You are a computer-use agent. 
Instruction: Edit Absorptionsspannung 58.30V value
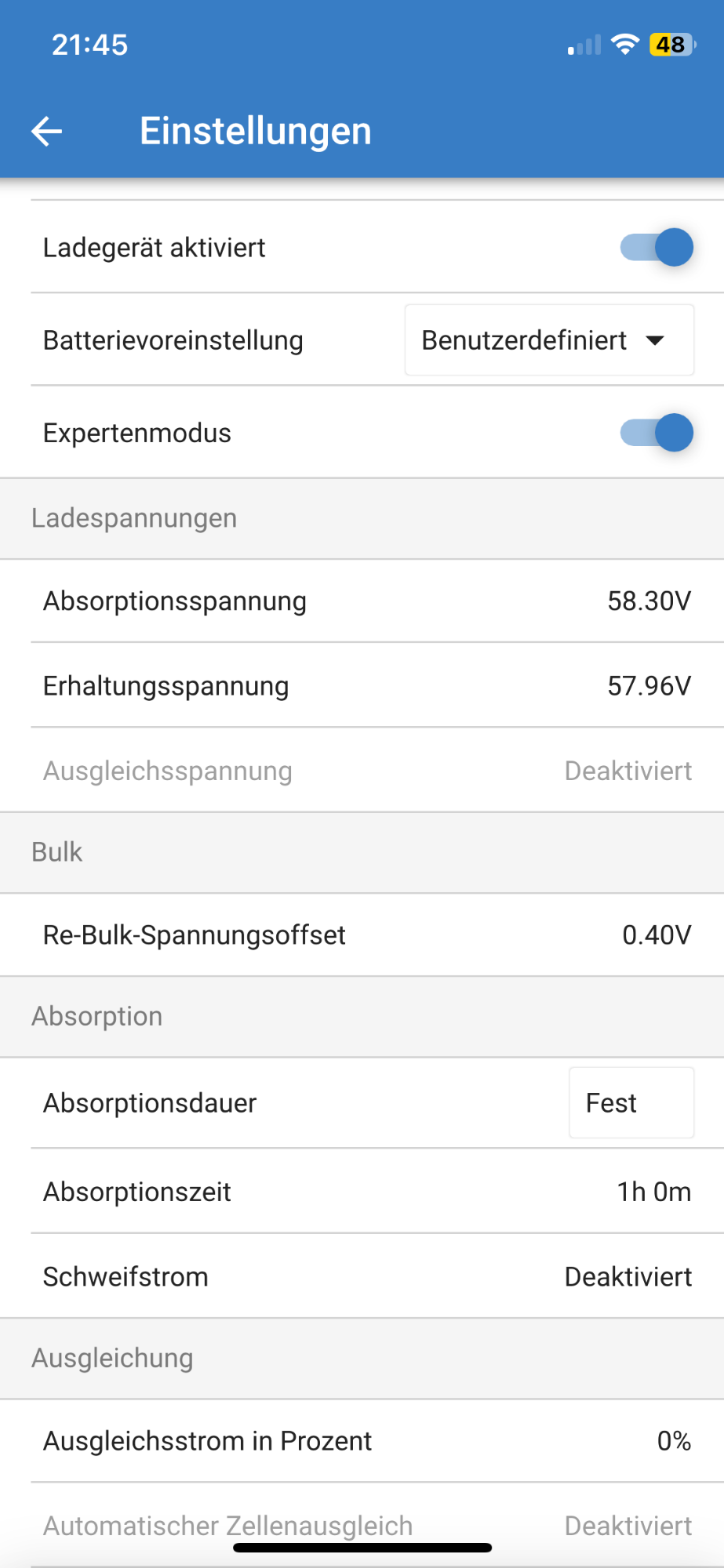pyautogui.click(x=649, y=601)
